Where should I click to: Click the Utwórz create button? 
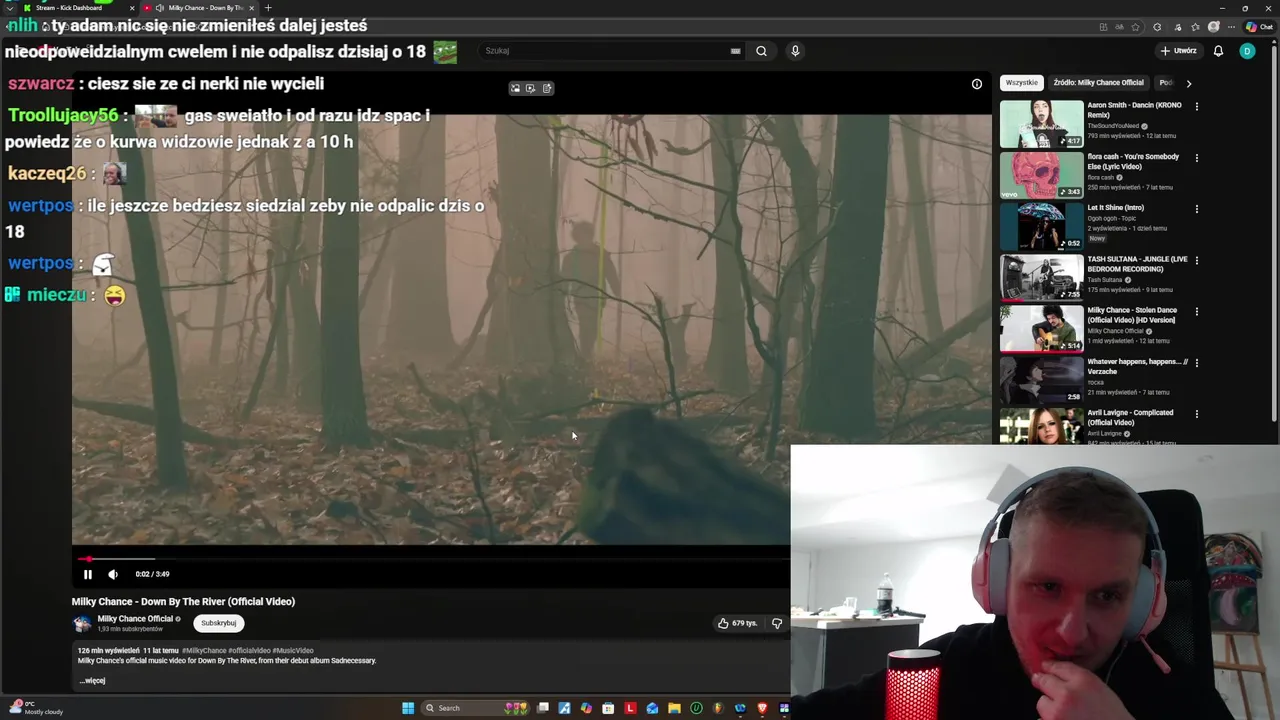point(1178,51)
